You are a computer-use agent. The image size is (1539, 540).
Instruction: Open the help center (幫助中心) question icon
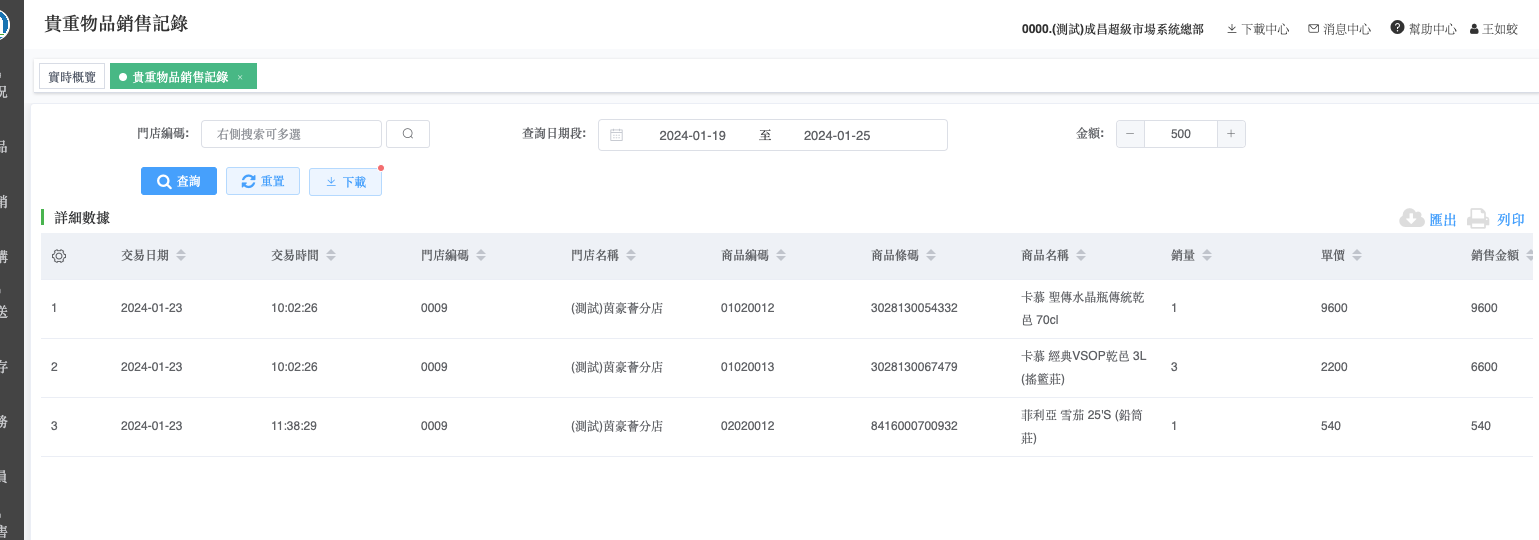(1397, 28)
